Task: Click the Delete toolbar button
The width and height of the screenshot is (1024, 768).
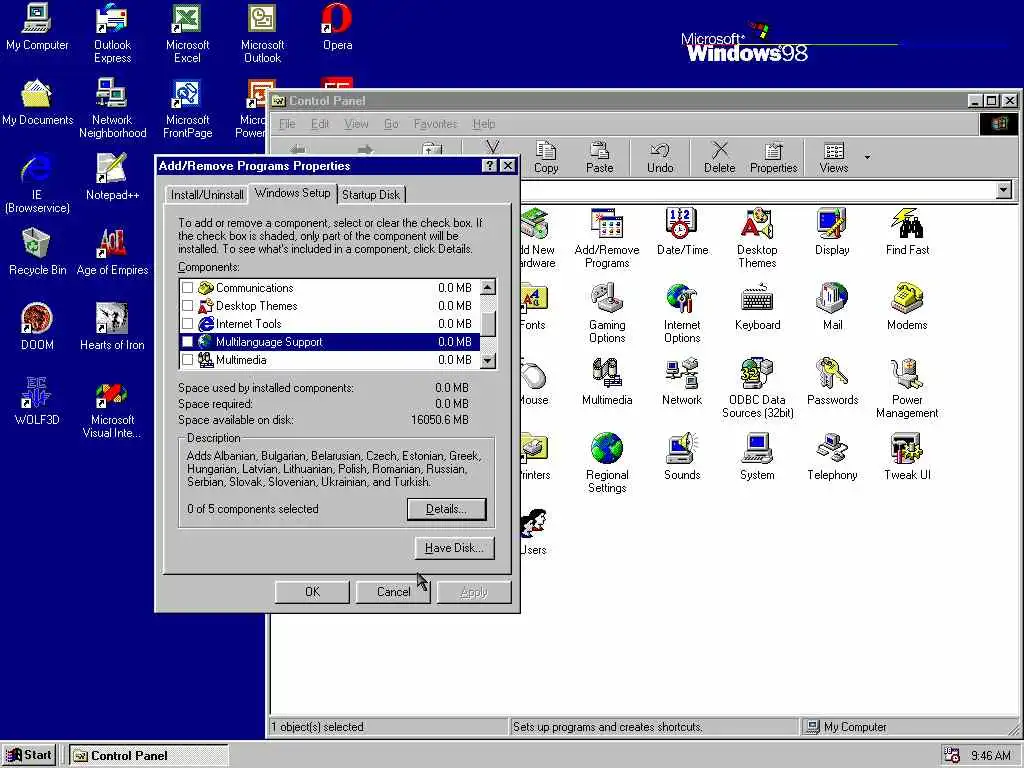Action: 719,157
